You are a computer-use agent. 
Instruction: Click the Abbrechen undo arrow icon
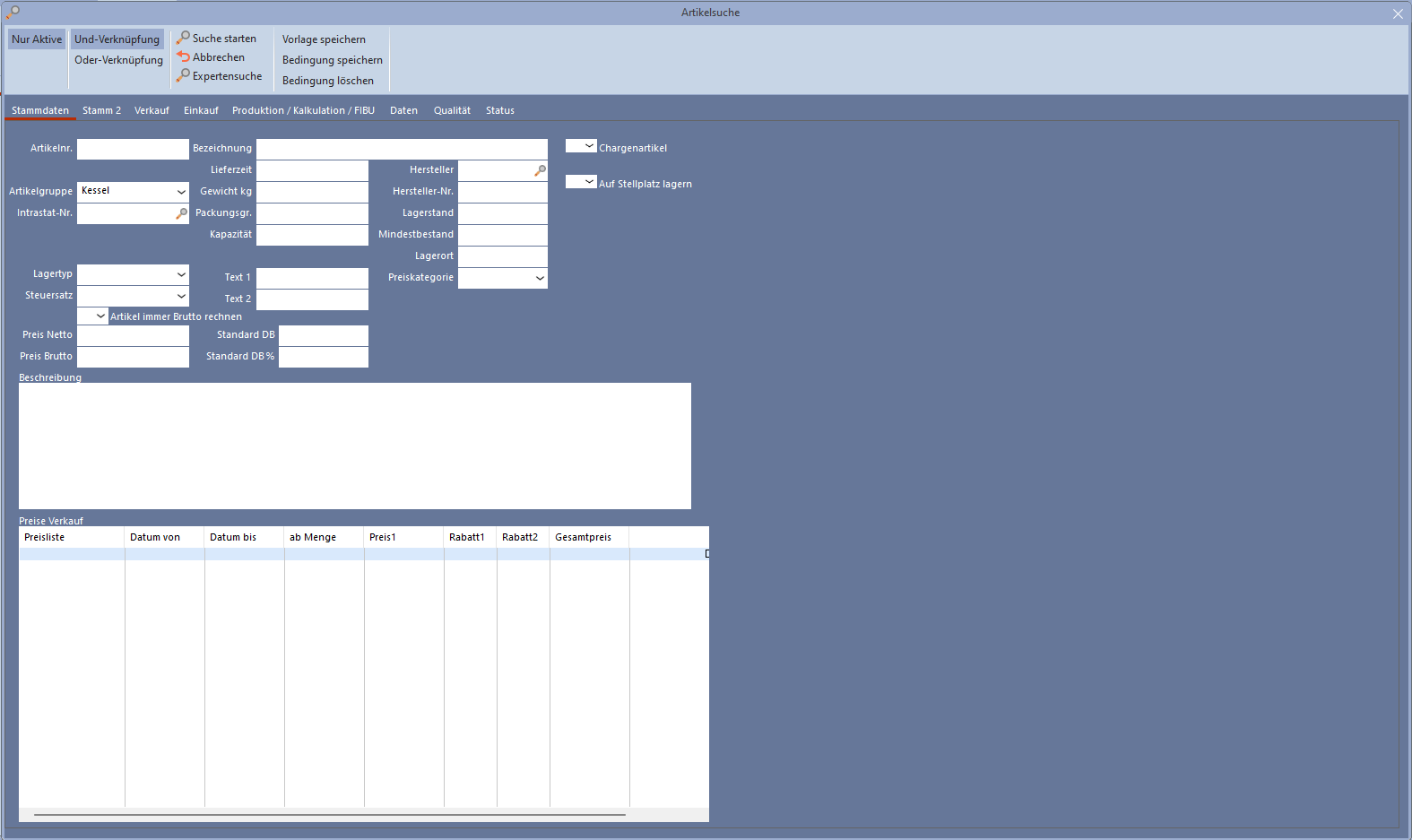pyautogui.click(x=183, y=56)
